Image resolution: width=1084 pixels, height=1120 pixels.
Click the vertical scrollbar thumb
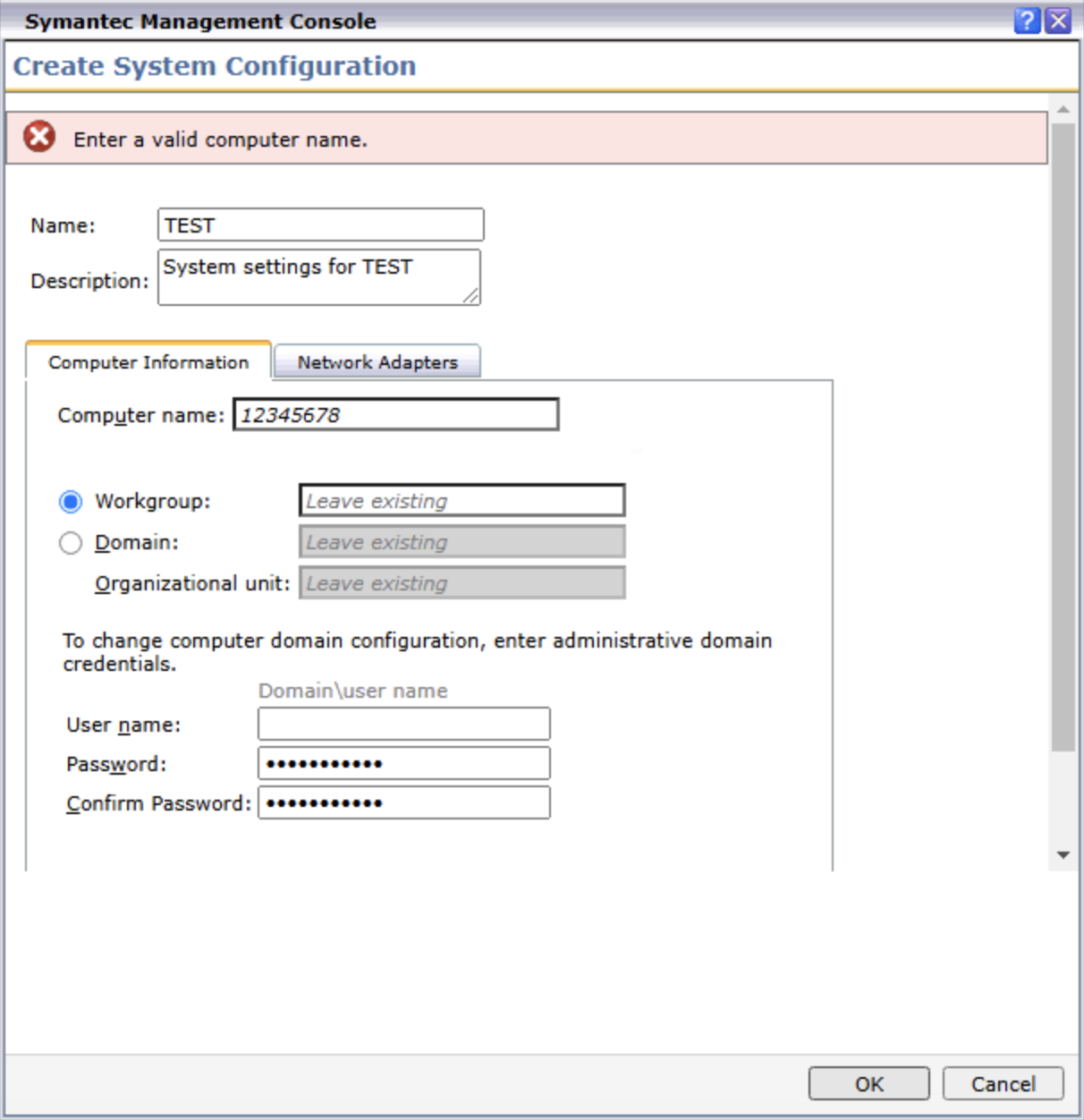[x=1063, y=437]
